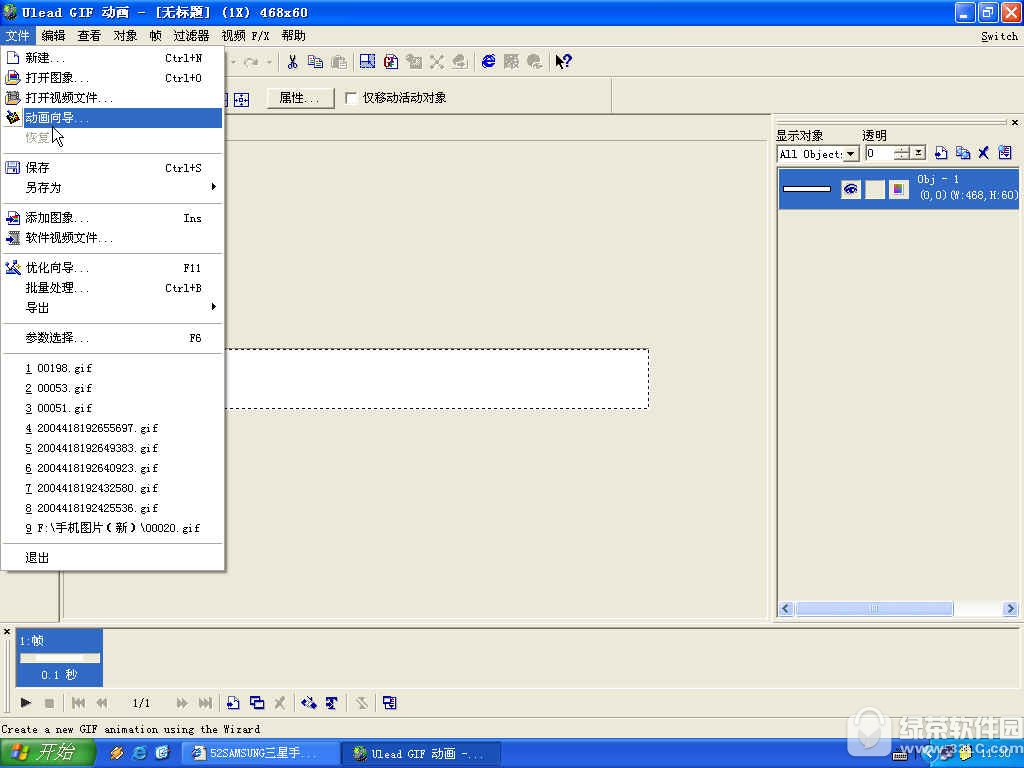The image size is (1024, 768).
Task: Toggle Obj-1 eye visibility icon
Action: coord(850,189)
